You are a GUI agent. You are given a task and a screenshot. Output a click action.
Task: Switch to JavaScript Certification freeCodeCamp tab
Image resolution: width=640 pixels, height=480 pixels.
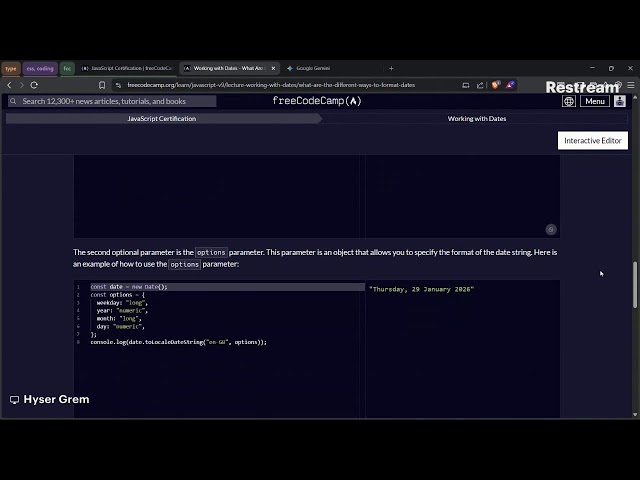pos(127,68)
